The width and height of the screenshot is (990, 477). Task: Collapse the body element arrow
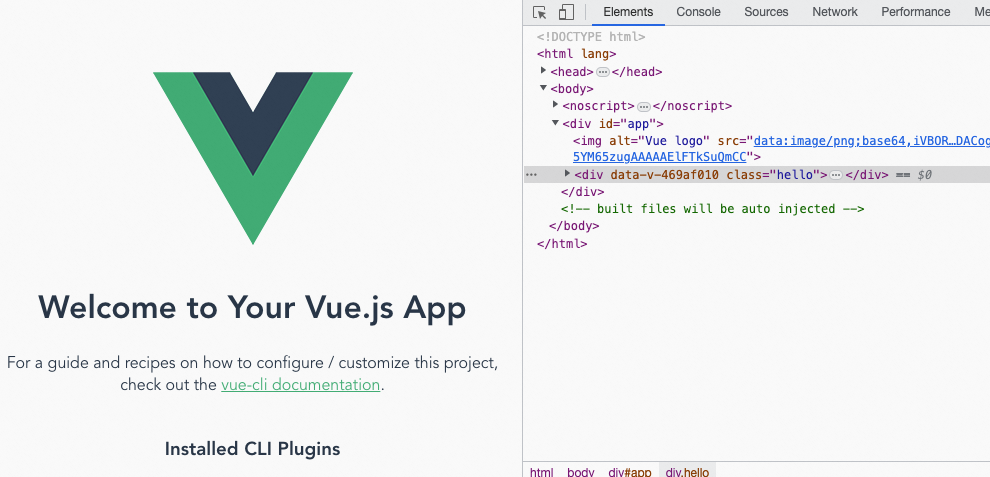pyautogui.click(x=544, y=88)
